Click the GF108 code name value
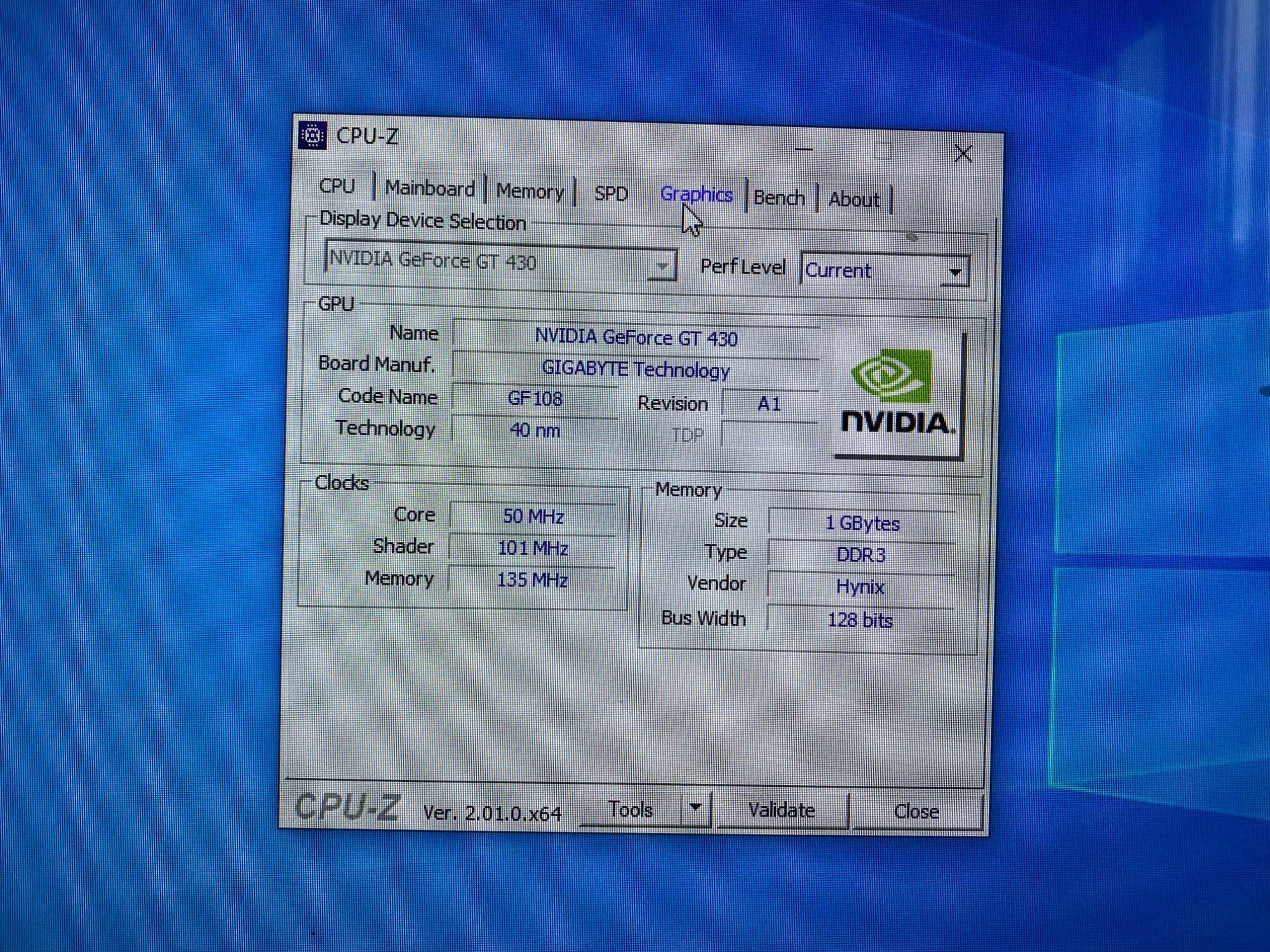The image size is (1270, 952). 535,399
